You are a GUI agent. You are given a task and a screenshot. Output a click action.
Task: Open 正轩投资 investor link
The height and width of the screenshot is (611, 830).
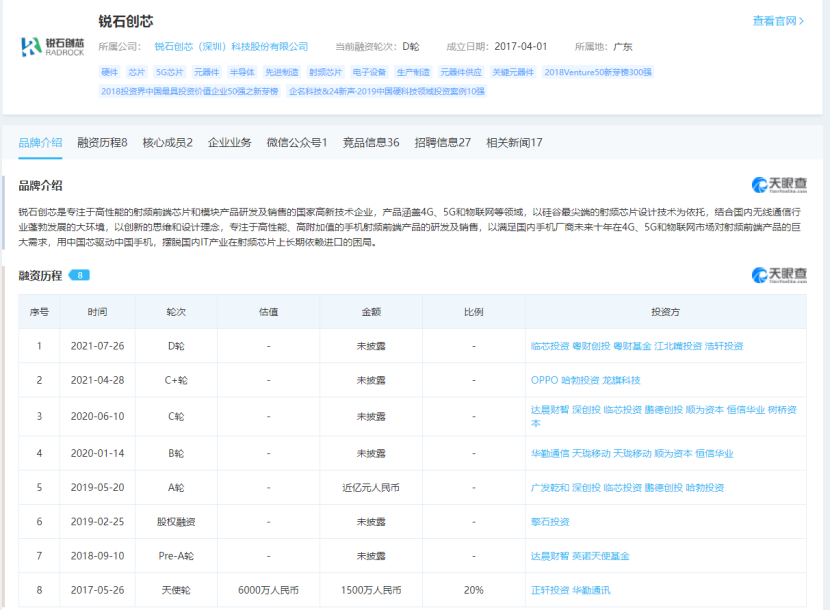pyautogui.click(x=549, y=590)
